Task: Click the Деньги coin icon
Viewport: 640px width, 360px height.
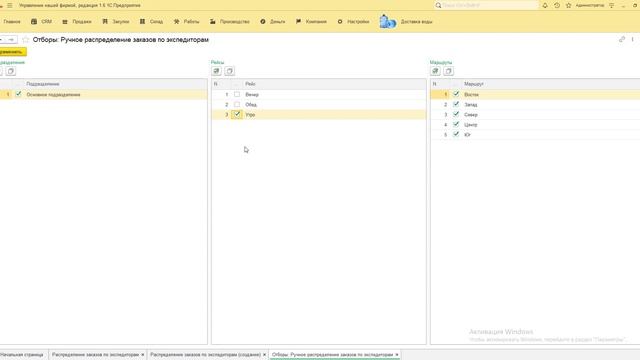Action: 263,21
